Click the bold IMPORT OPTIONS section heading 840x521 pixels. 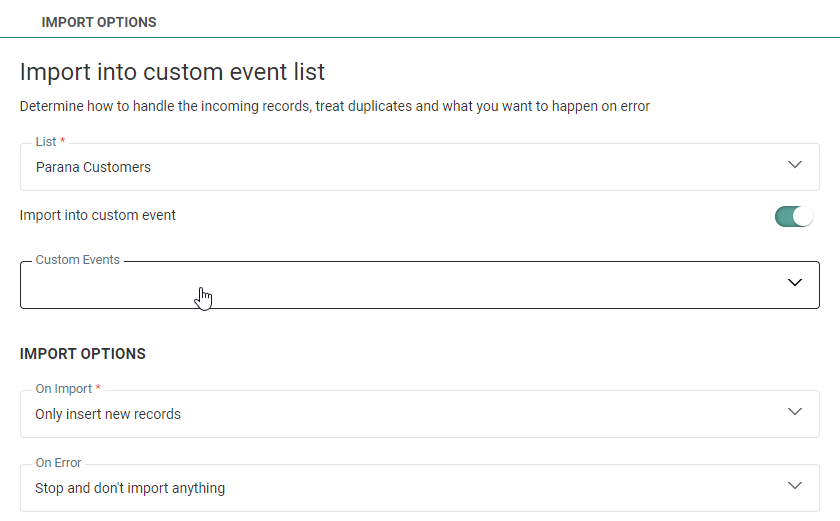point(83,354)
